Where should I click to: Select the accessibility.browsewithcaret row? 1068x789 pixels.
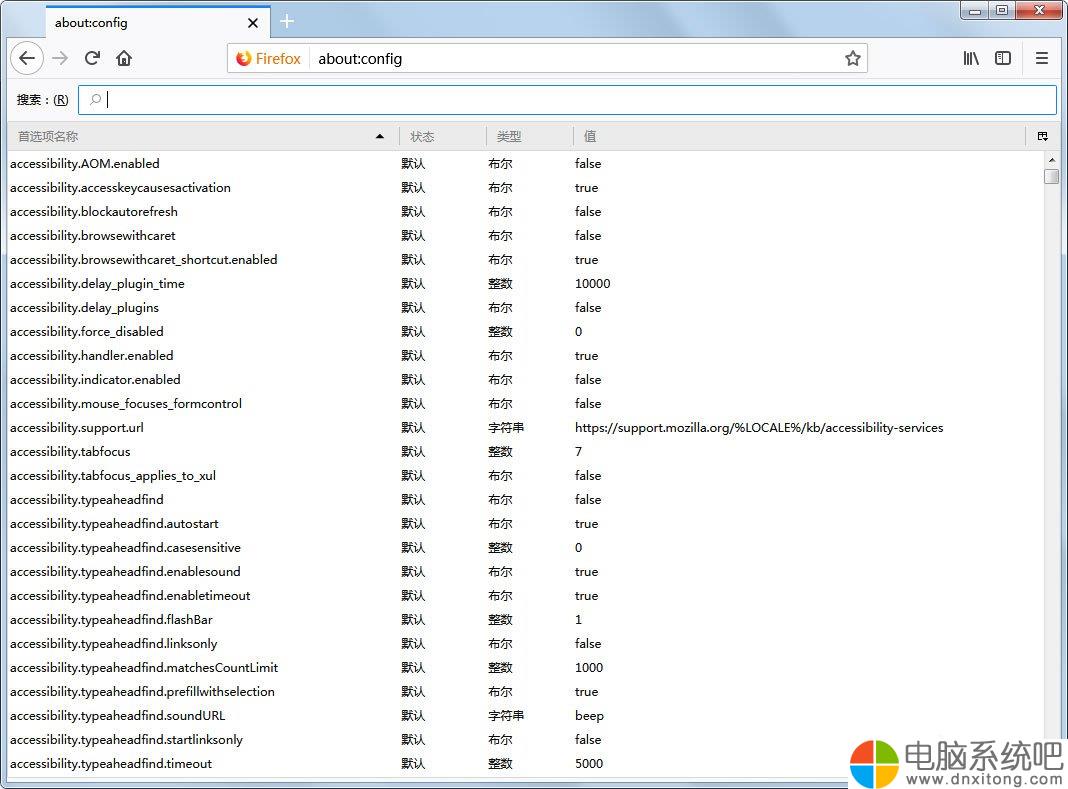[525, 236]
